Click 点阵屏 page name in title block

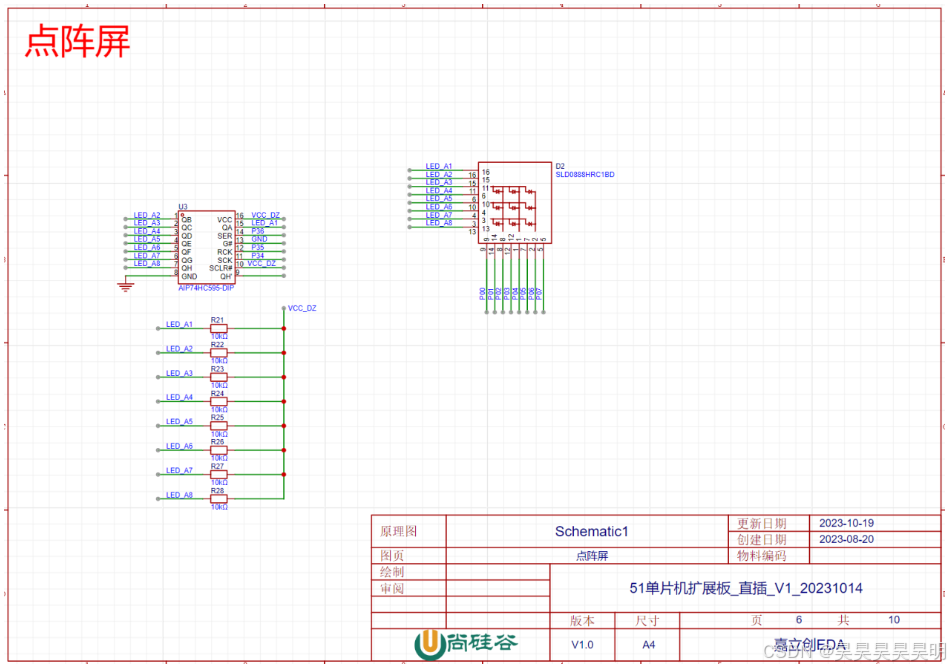click(591, 556)
